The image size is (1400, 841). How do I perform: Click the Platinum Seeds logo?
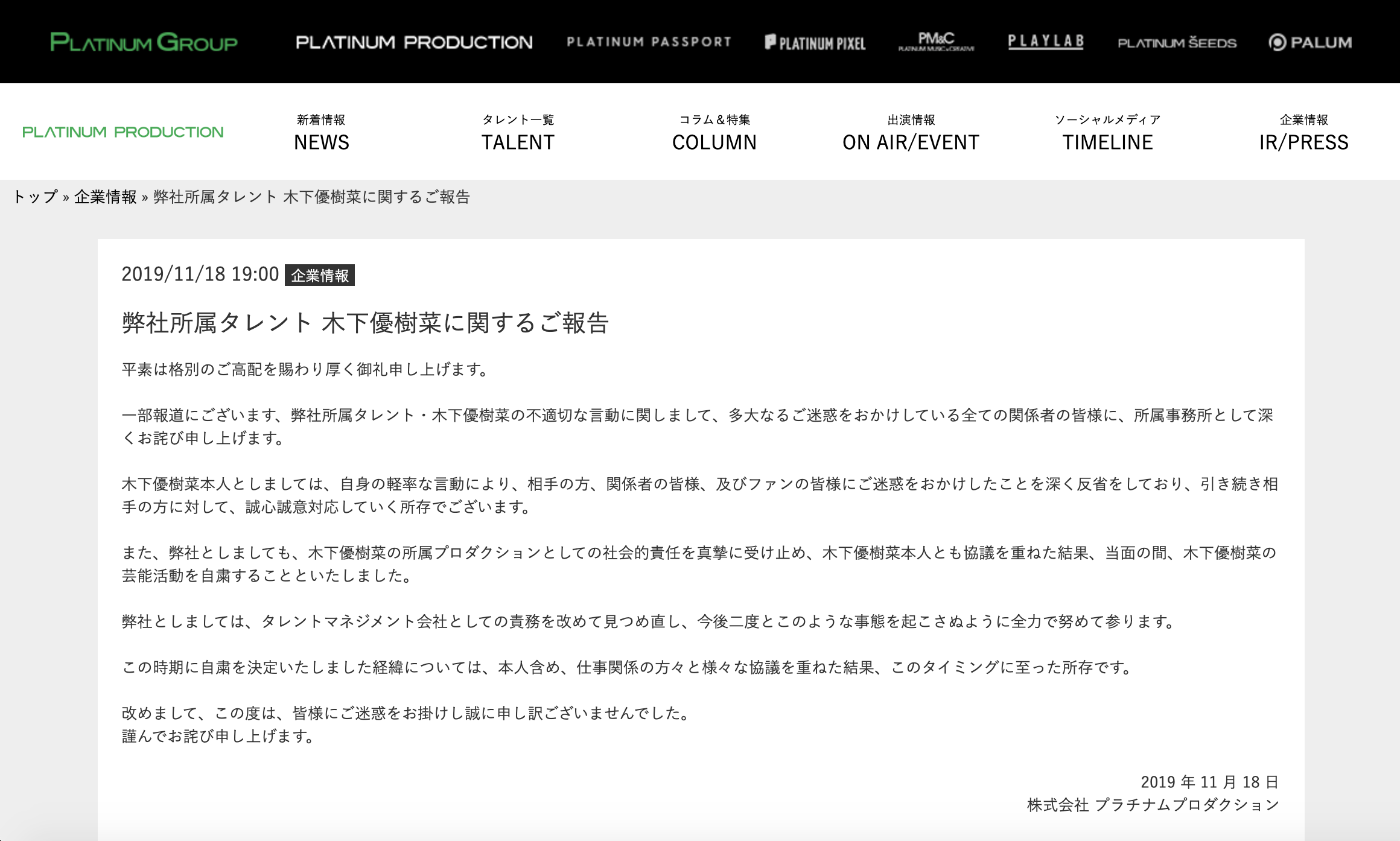coord(1177,43)
